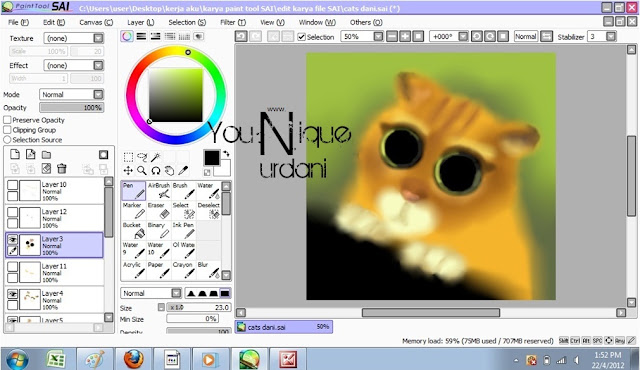Open the Texture dropdown

pyautogui.click(x=98, y=38)
